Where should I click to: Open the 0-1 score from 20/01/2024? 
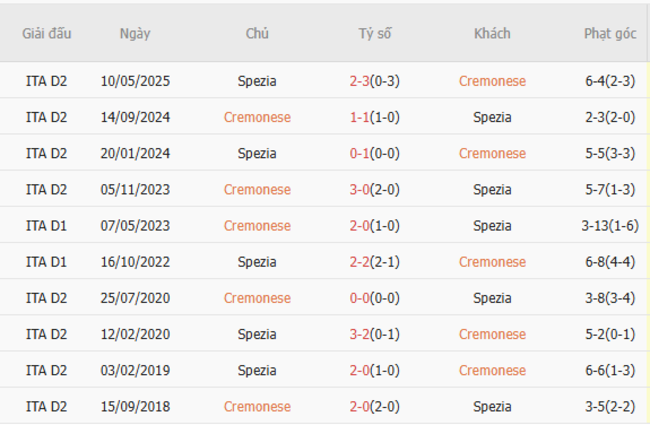[x=360, y=153]
